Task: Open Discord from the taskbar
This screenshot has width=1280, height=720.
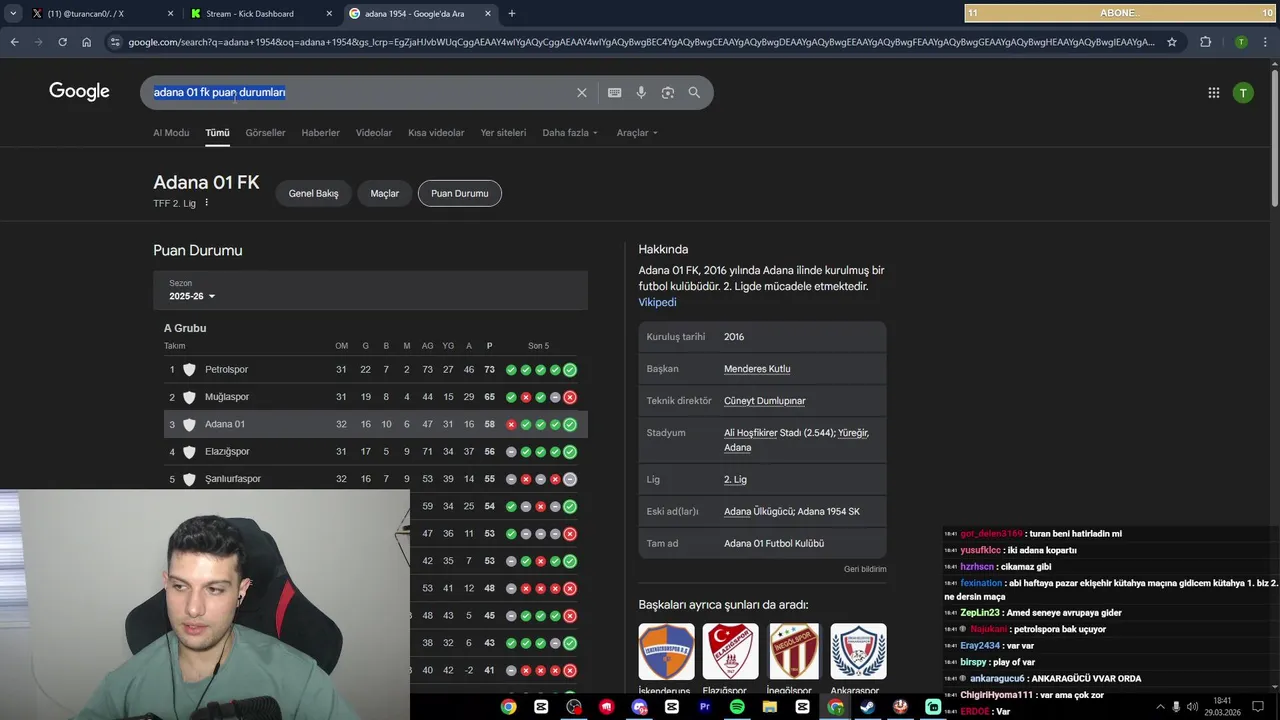Action: [640, 707]
